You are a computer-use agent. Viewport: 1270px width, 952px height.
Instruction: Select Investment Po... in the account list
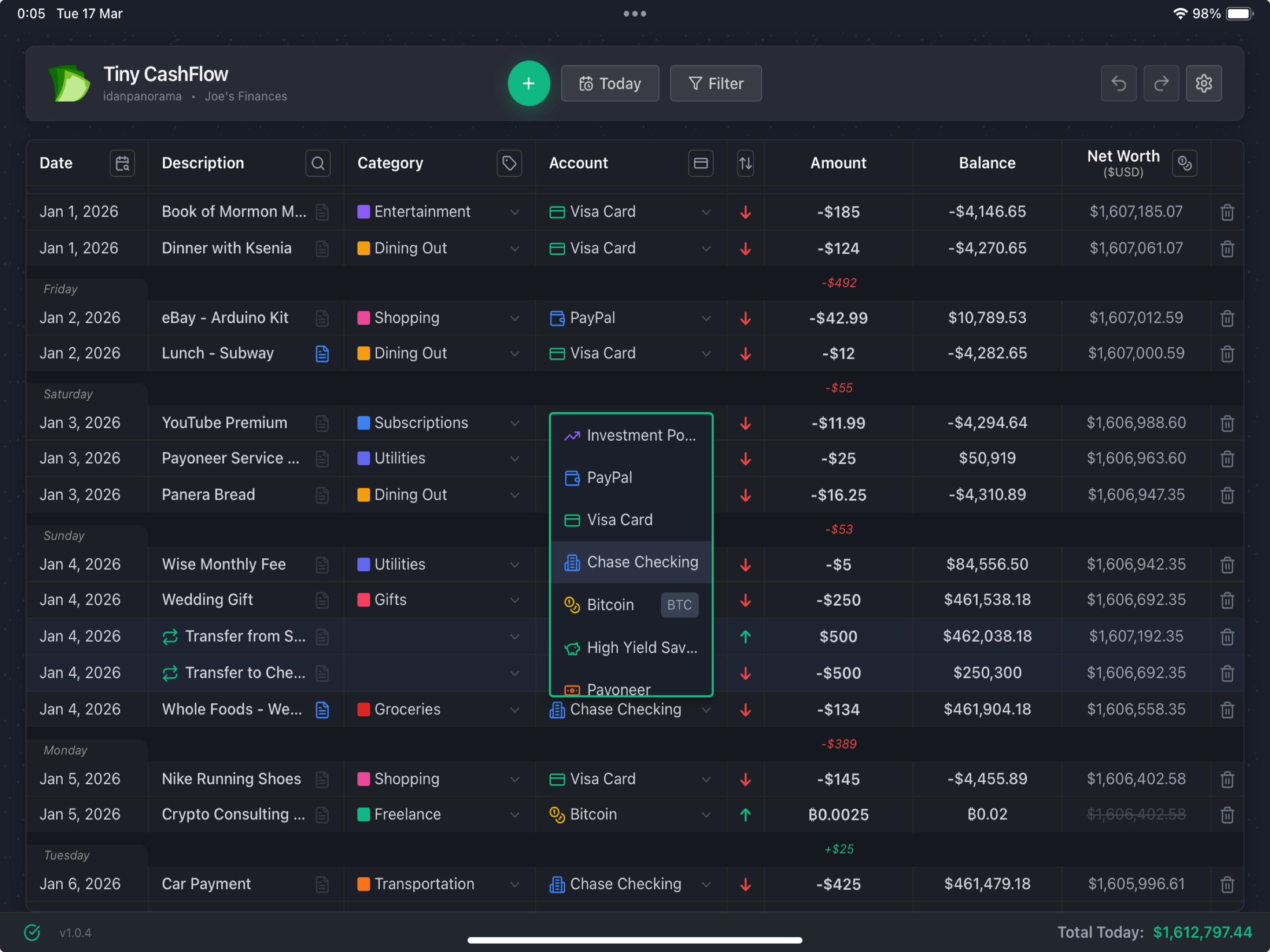[630, 436]
